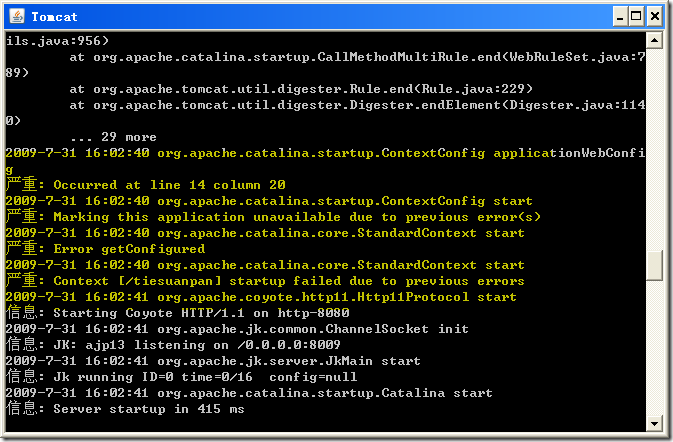Click the scroll up arrow of the console
Screen dimensions: 673x442
click(x=654, y=41)
